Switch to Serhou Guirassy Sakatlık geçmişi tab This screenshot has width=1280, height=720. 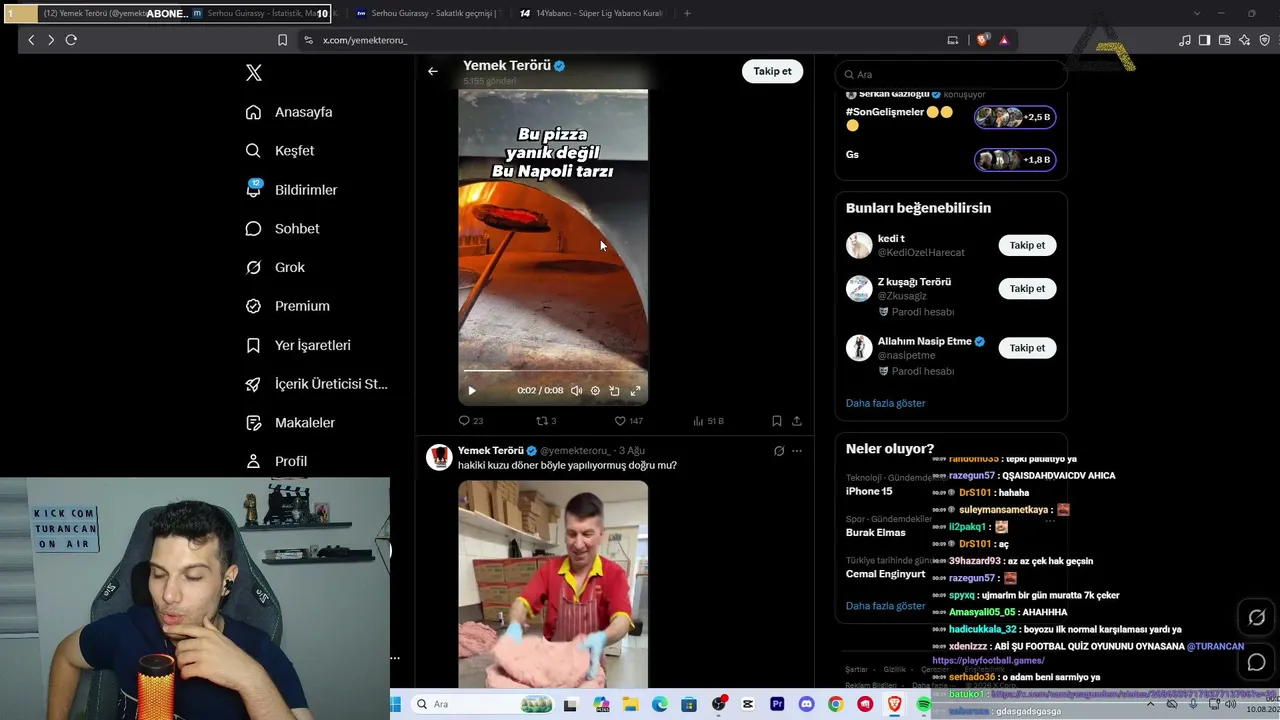[x=428, y=14]
